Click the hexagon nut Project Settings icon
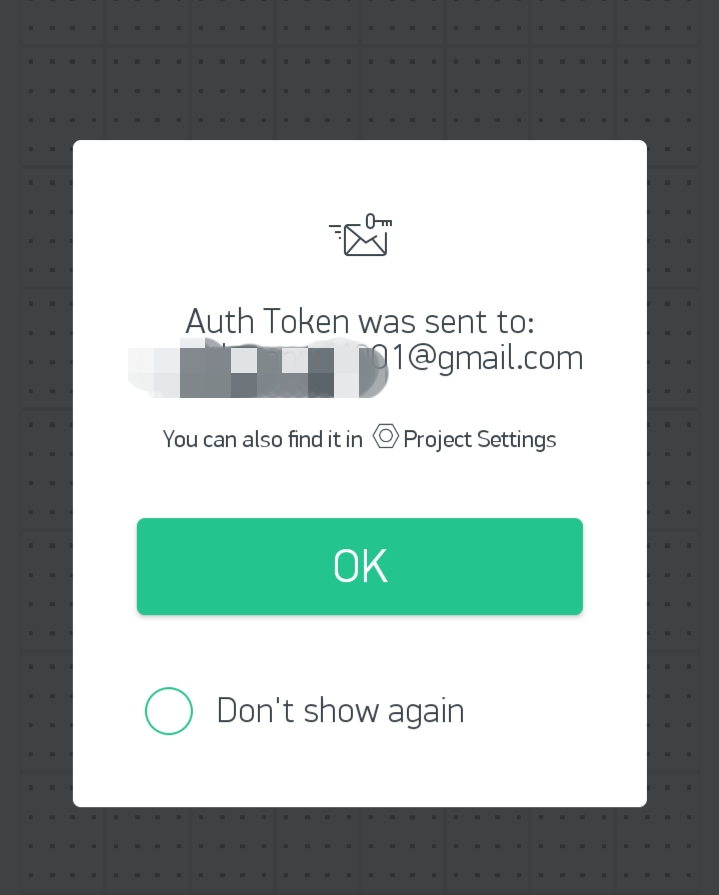 (386, 437)
